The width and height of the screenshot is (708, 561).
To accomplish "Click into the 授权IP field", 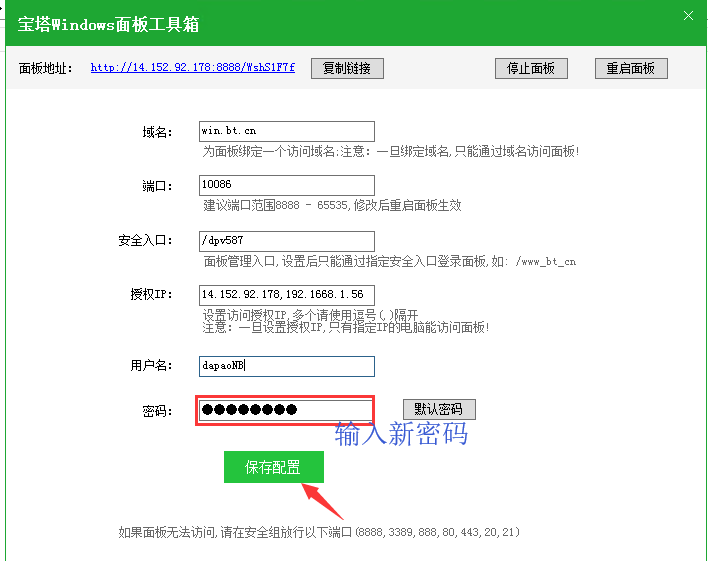I will (x=287, y=295).
